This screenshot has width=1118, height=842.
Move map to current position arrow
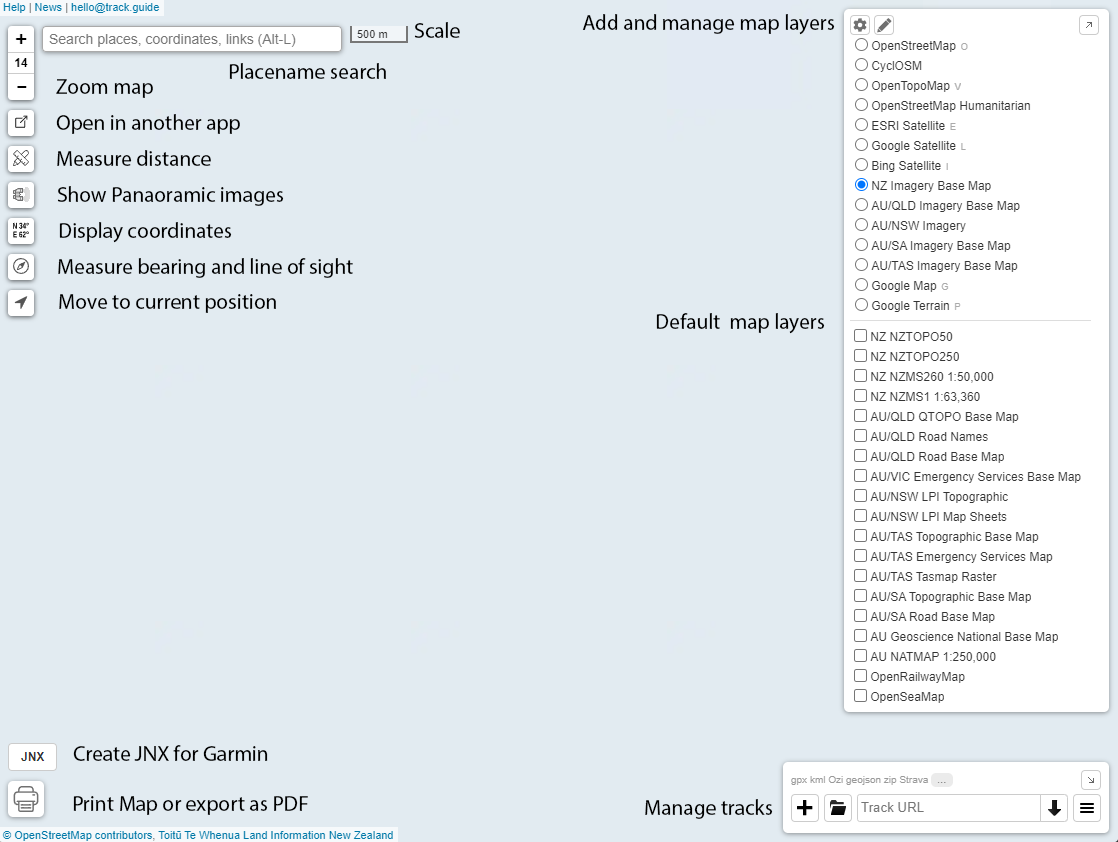pyautogui.click(x=21, y=303)
